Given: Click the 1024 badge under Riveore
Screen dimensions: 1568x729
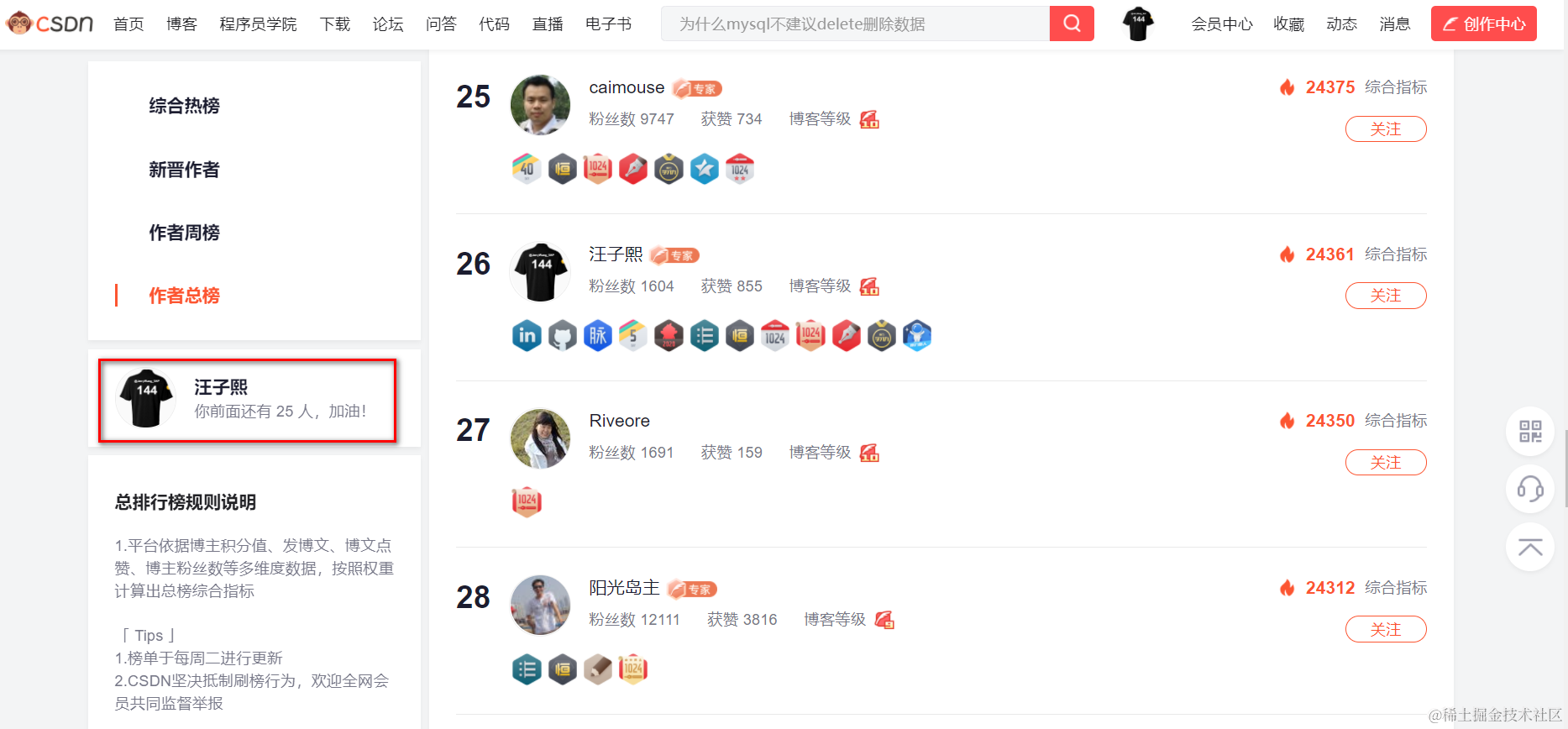Looking at the screenshot, I should coord(527,501).
